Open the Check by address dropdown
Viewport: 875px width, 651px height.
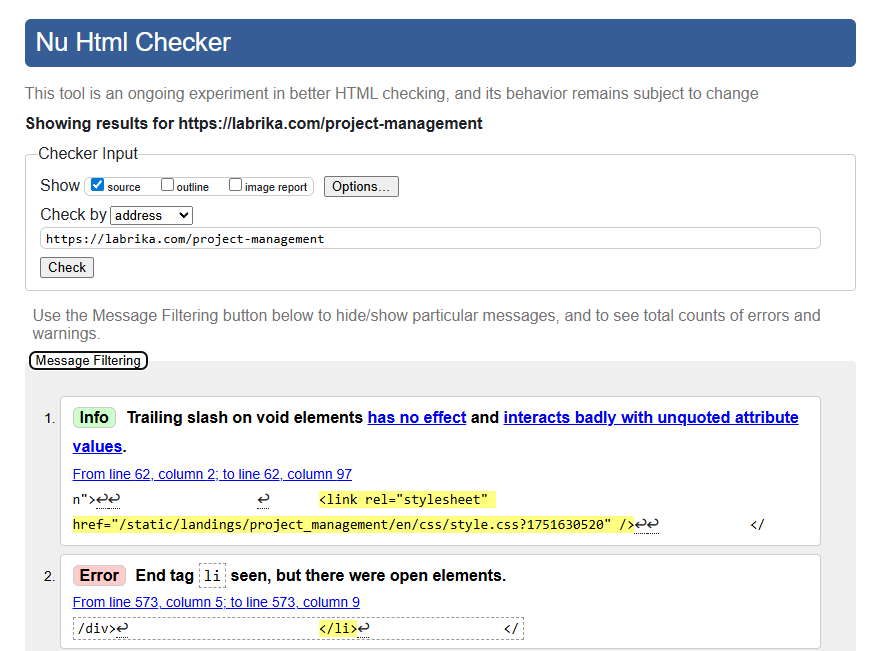[151, 215]
